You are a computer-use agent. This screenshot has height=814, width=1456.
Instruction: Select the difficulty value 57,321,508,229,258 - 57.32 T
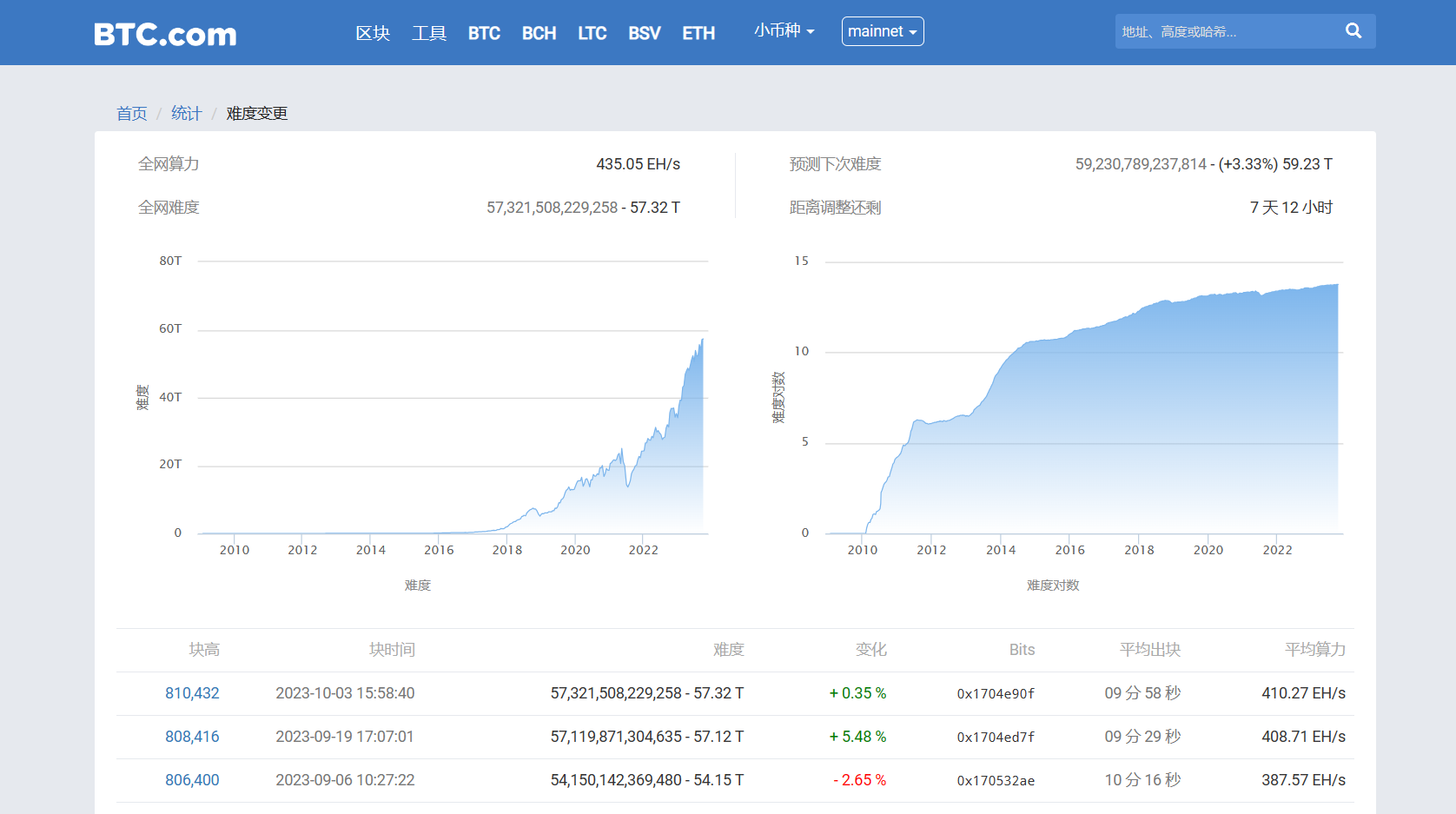584,208
